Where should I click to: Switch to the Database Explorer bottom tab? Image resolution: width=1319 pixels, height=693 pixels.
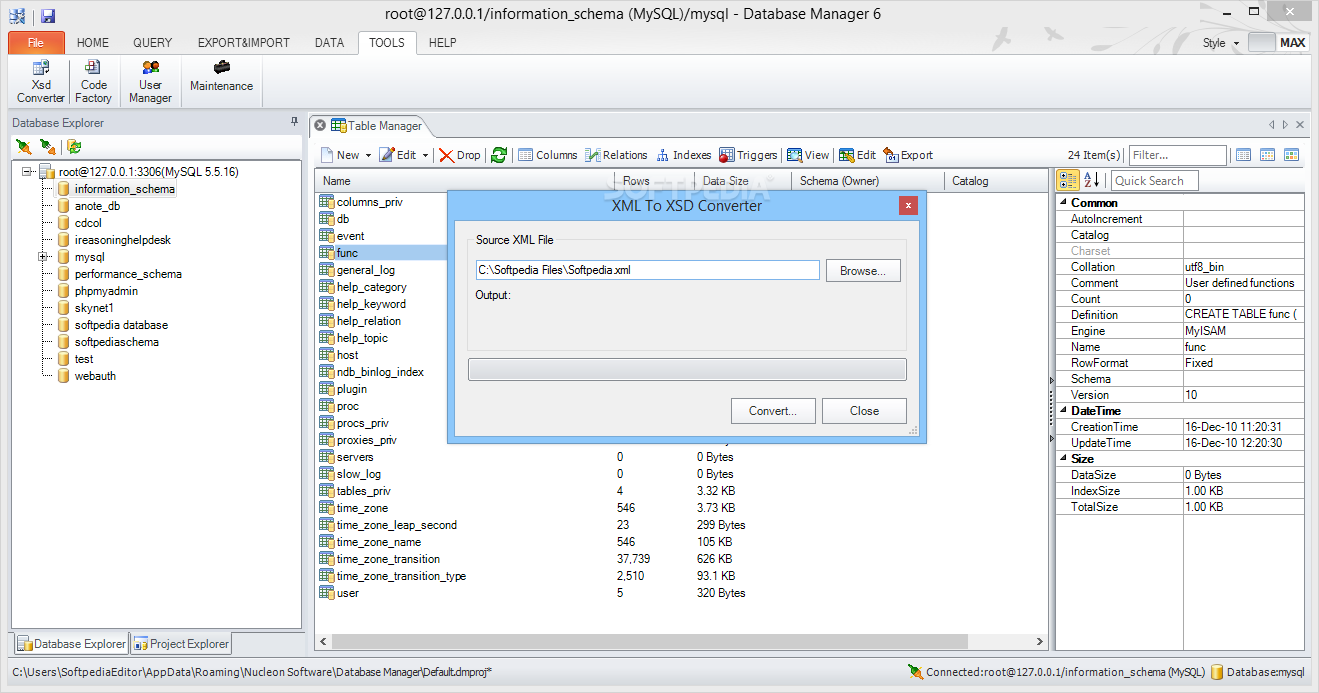71,644
